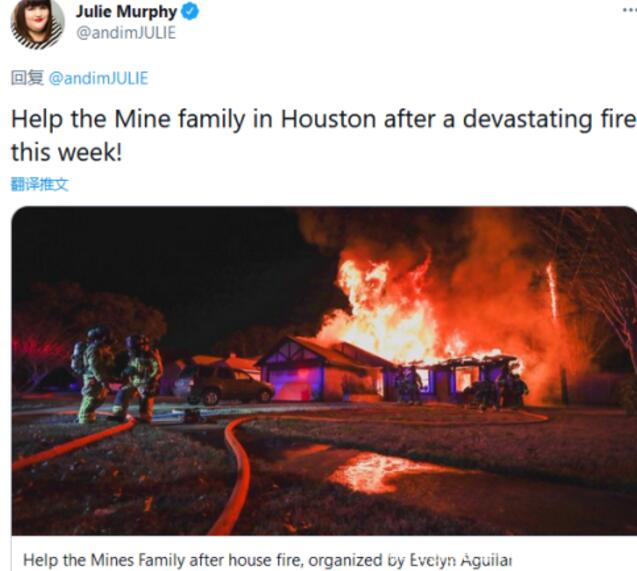Click the caption "Help the Mines Family after house fire"
The height and width of the screenshot is (571, 637).
163,560
